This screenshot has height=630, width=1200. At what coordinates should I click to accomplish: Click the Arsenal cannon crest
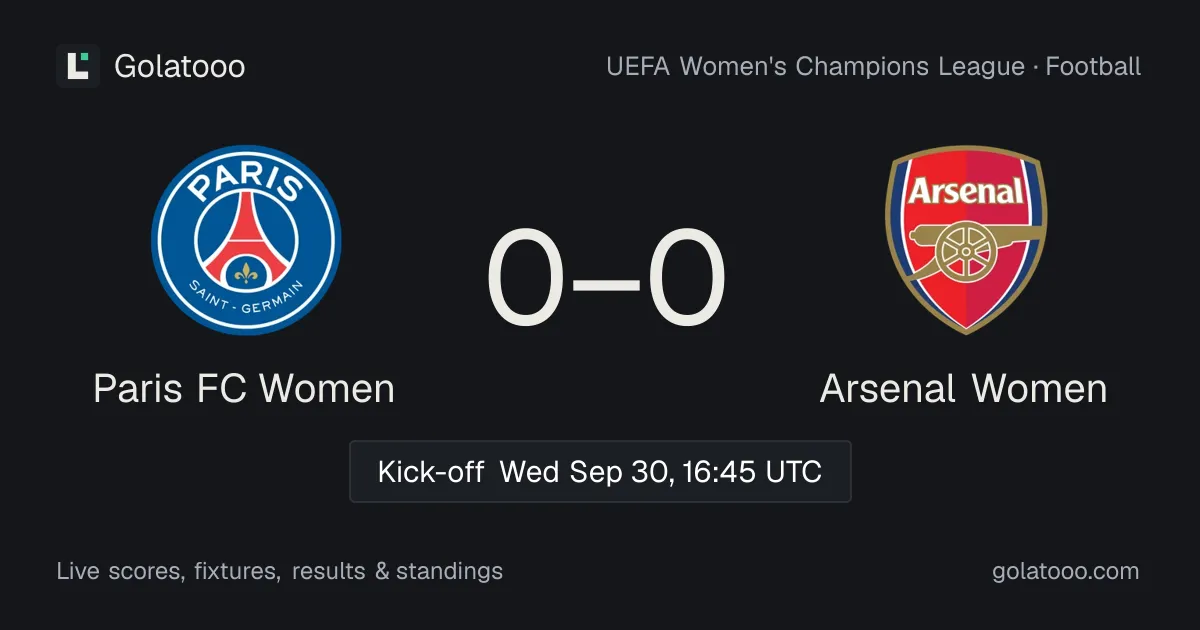click(965, 240)
